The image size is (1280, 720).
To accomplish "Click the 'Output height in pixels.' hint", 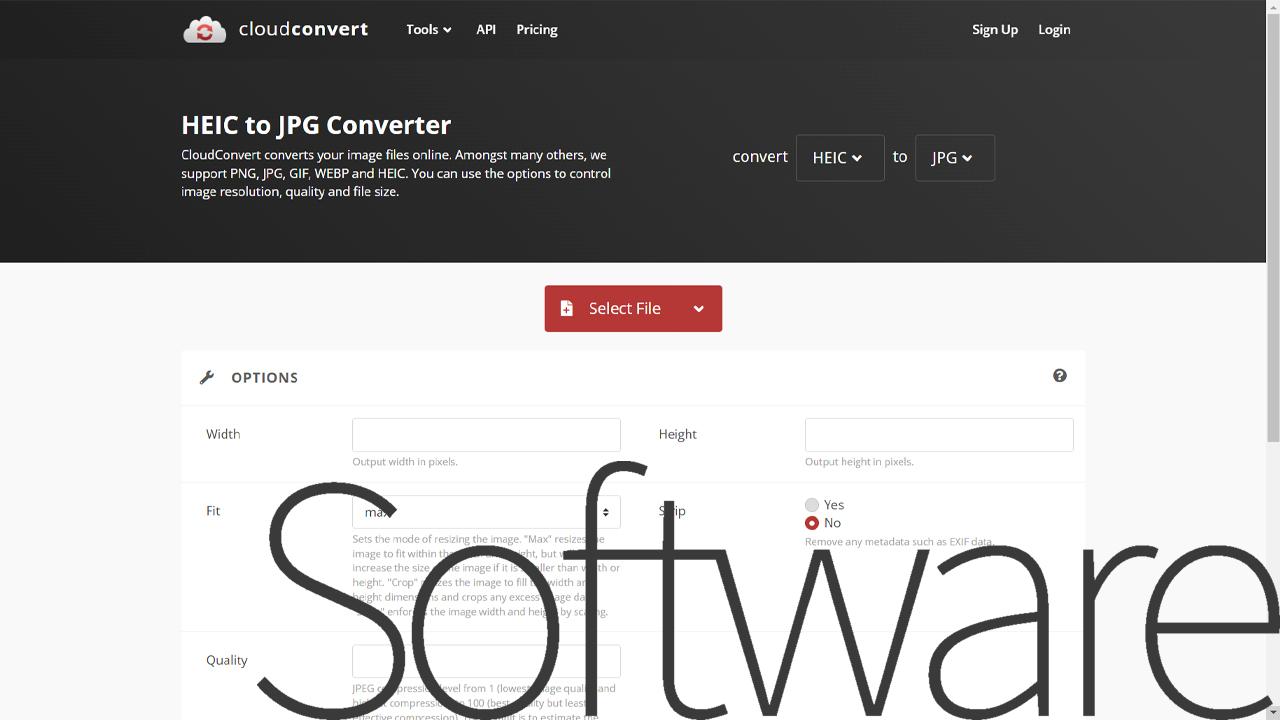I will coord(859,462).
